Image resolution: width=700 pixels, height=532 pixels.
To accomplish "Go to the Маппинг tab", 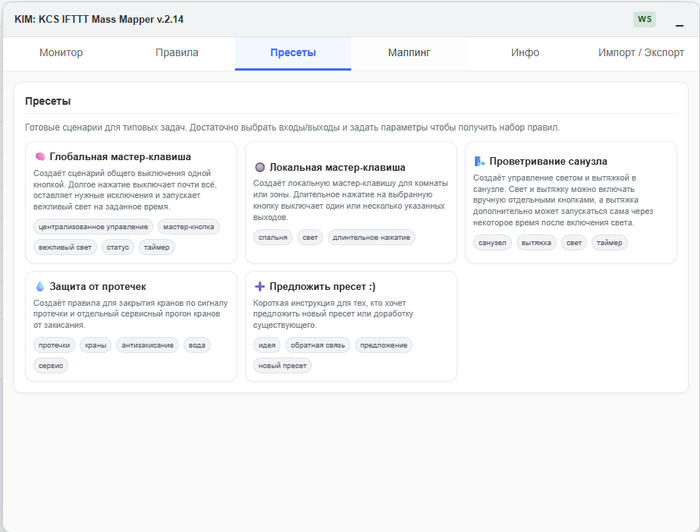I will pyautogui.click(x=409, y=53).
